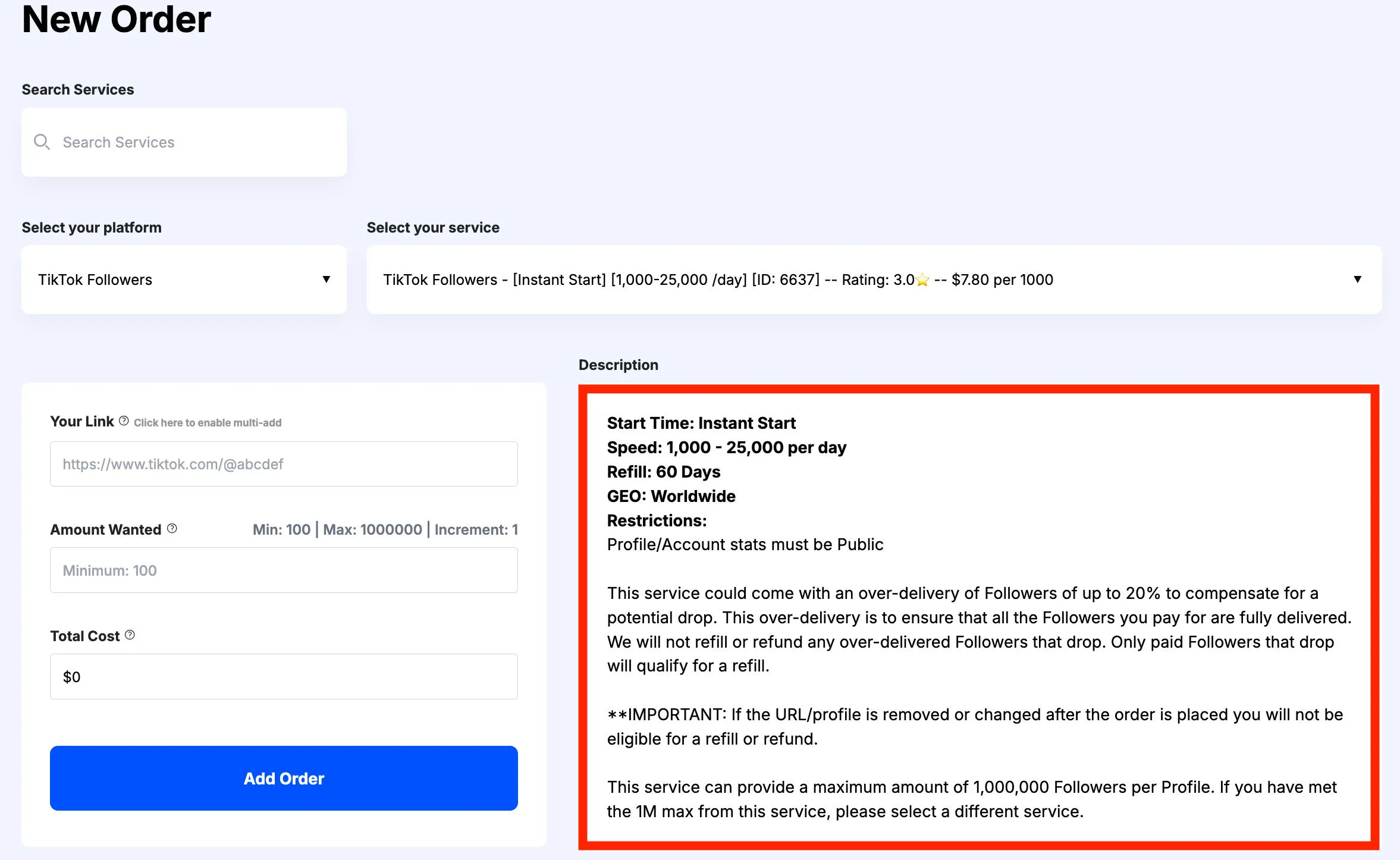
Task: Click the New Order page heading
Action: (x=117, y=19)
